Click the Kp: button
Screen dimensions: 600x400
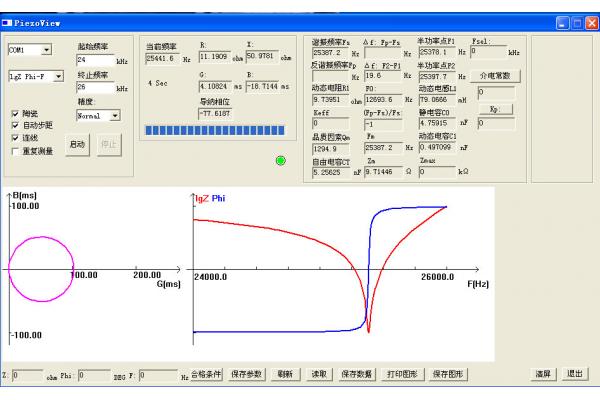coord(495,109)
